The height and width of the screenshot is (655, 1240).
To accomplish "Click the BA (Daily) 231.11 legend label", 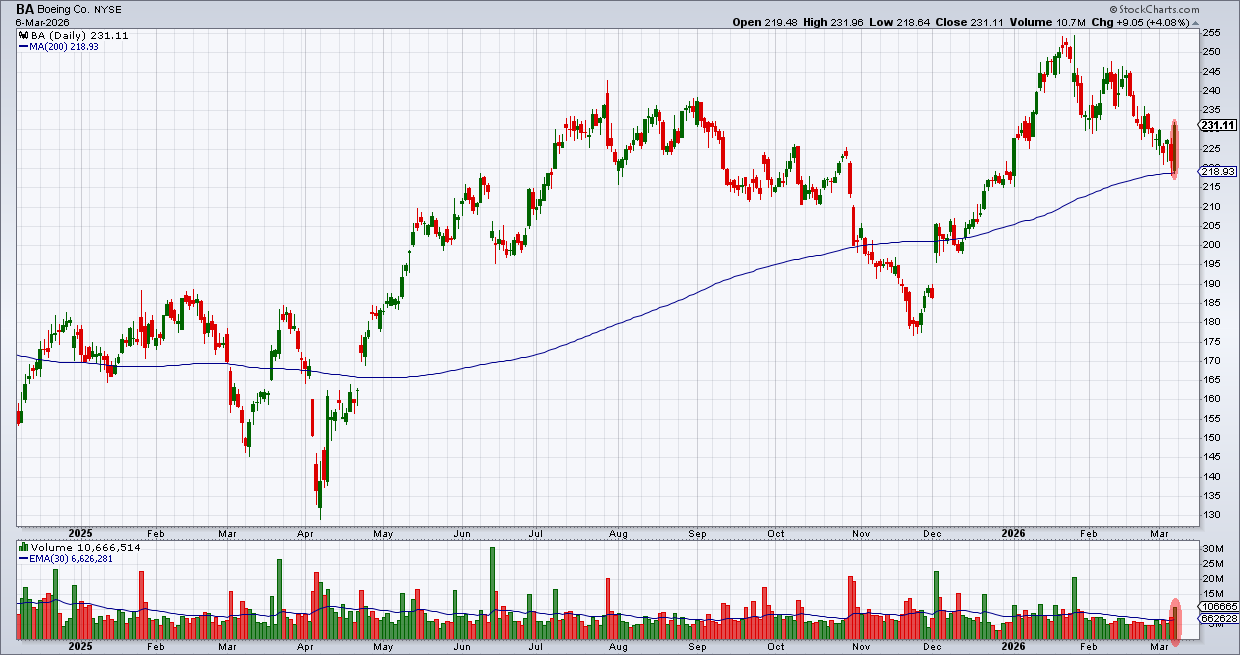I will point(80,35).
